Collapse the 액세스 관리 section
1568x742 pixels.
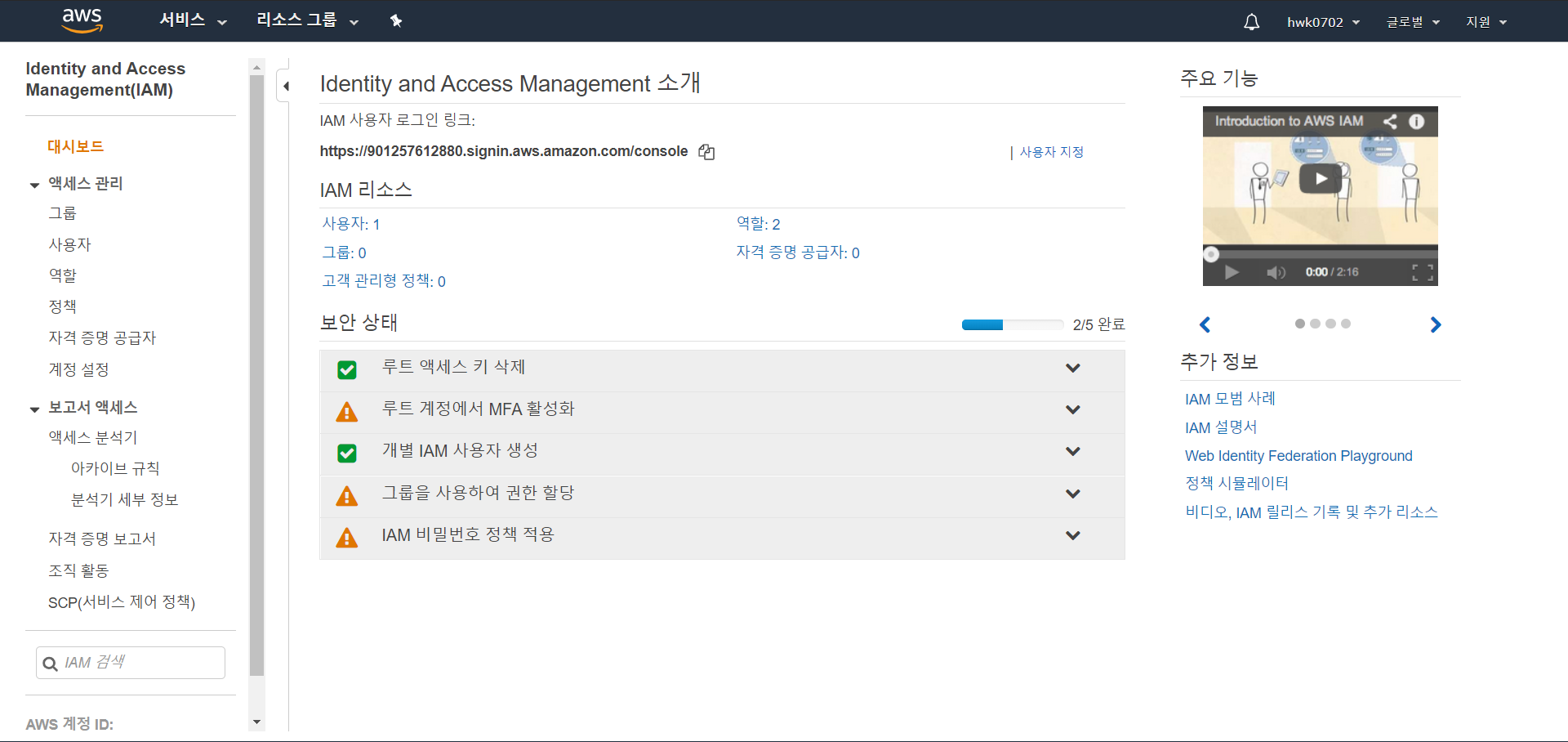(34, 185)
